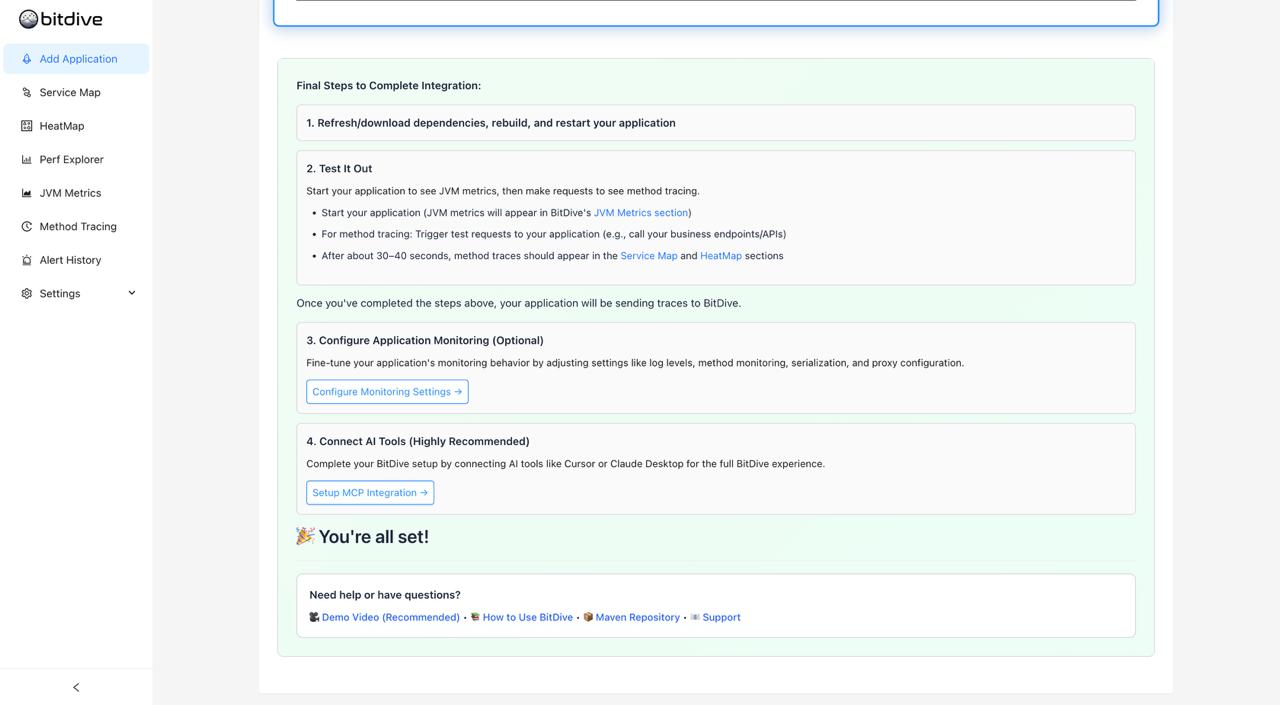Click the JVM Metrics graph icon

(27, 193)
